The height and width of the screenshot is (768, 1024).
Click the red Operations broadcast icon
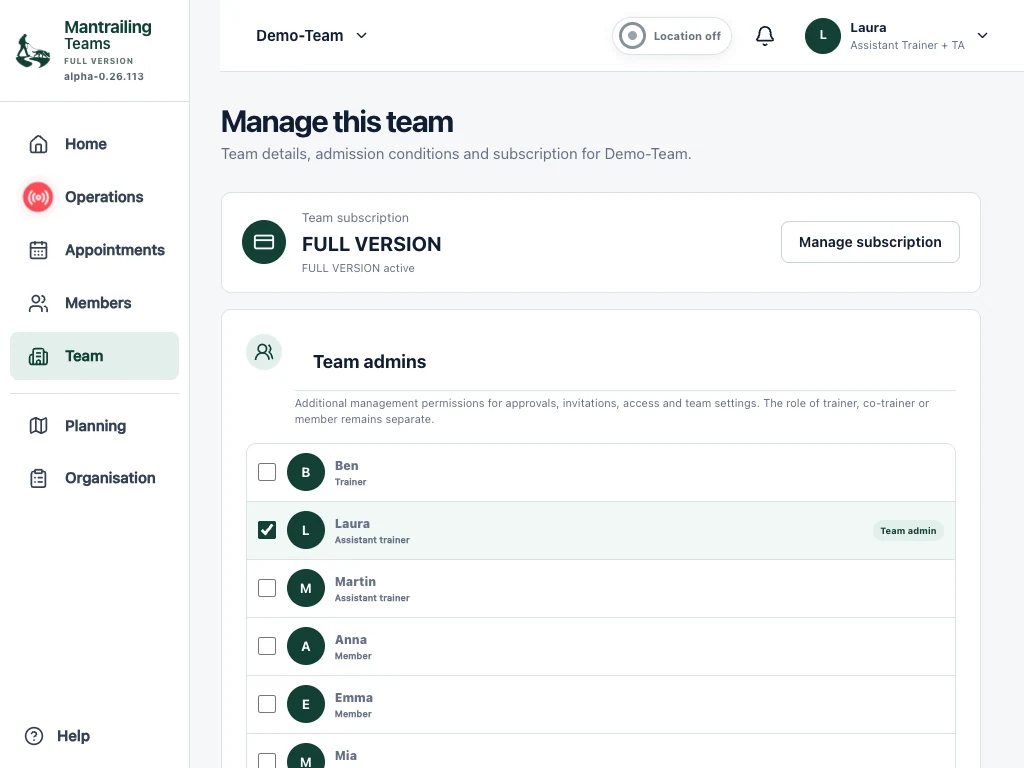(38, 197)
